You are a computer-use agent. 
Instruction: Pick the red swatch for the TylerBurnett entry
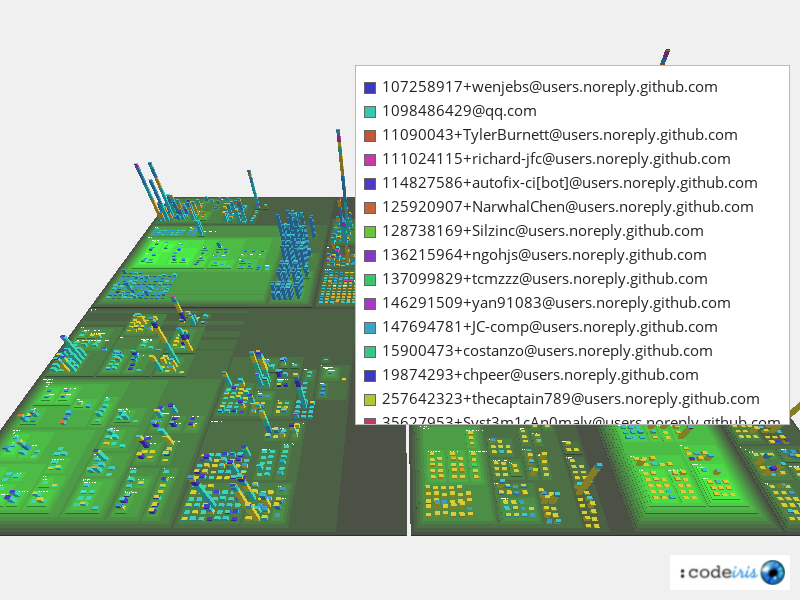pos(370,136)
